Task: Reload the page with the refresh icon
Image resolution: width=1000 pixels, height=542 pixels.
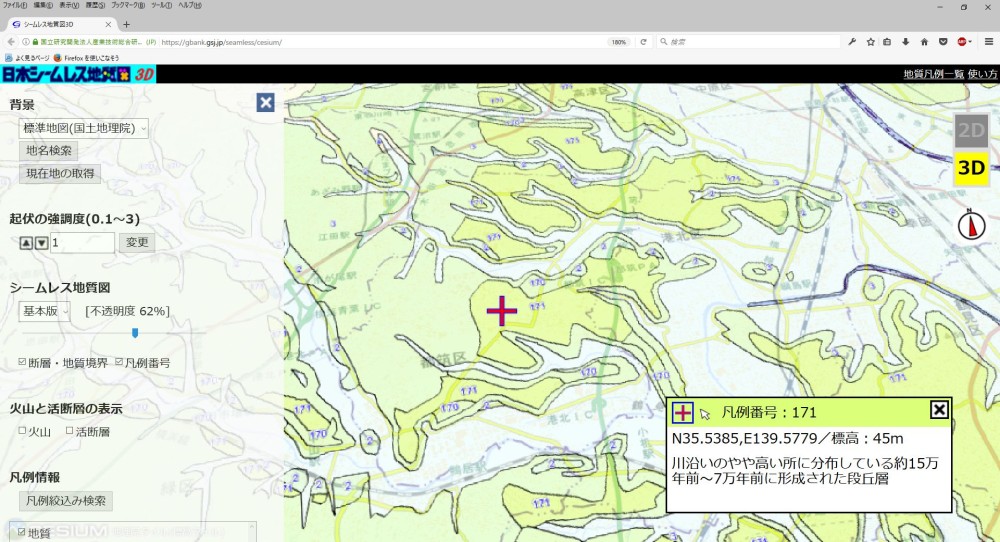Action: pos(643,42)
